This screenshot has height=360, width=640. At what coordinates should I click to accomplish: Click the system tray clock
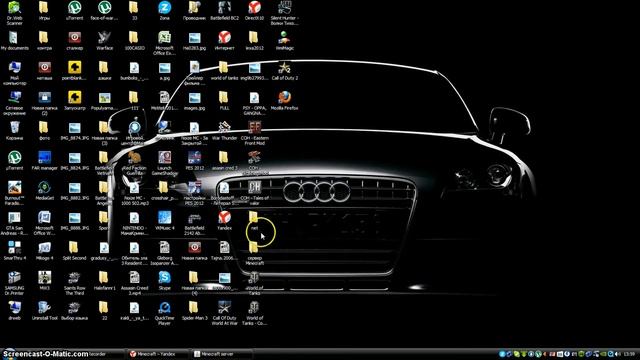(x=630, y=354)
